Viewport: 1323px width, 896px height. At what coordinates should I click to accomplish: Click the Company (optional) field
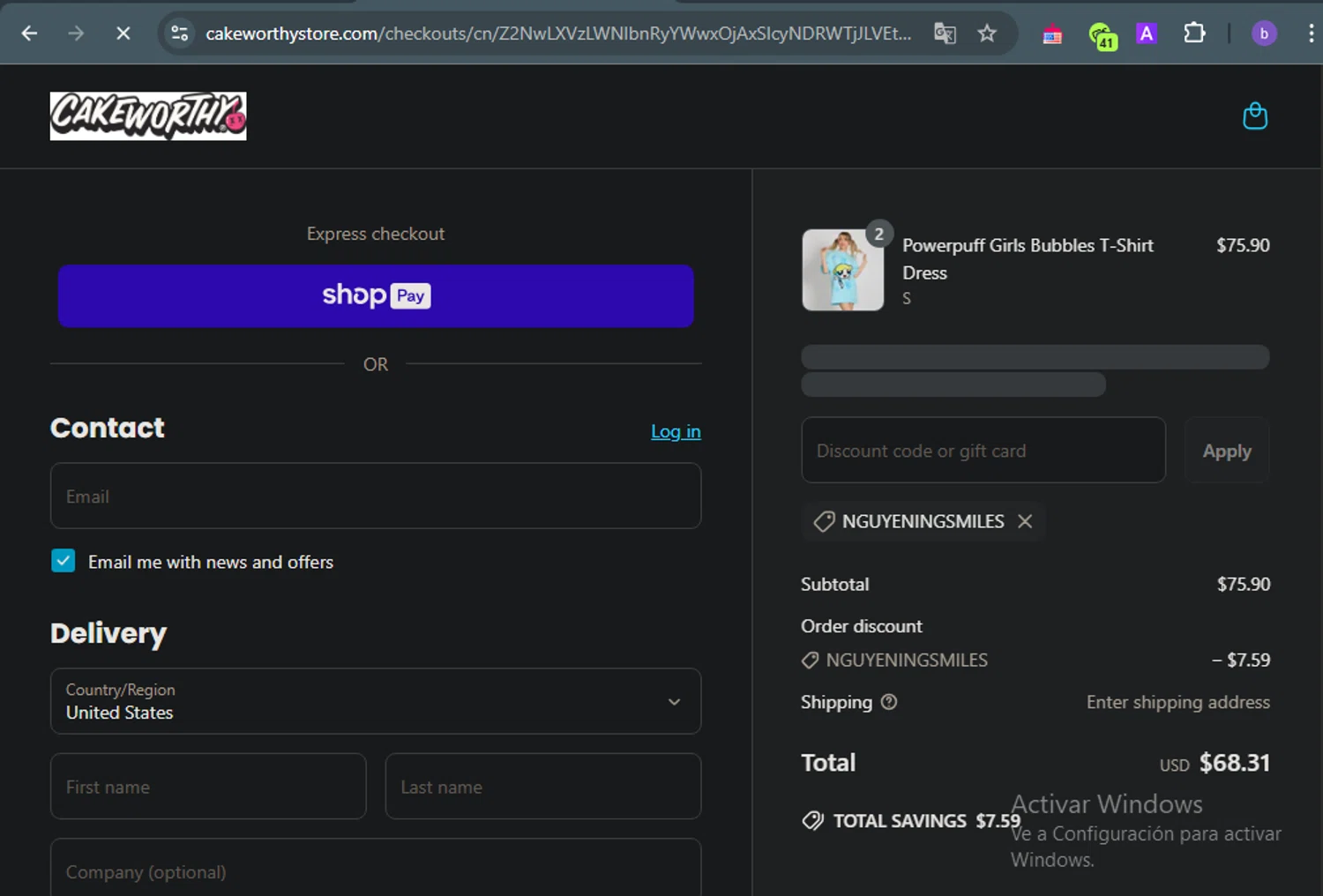pyautogui.click(x=376, y=868)
